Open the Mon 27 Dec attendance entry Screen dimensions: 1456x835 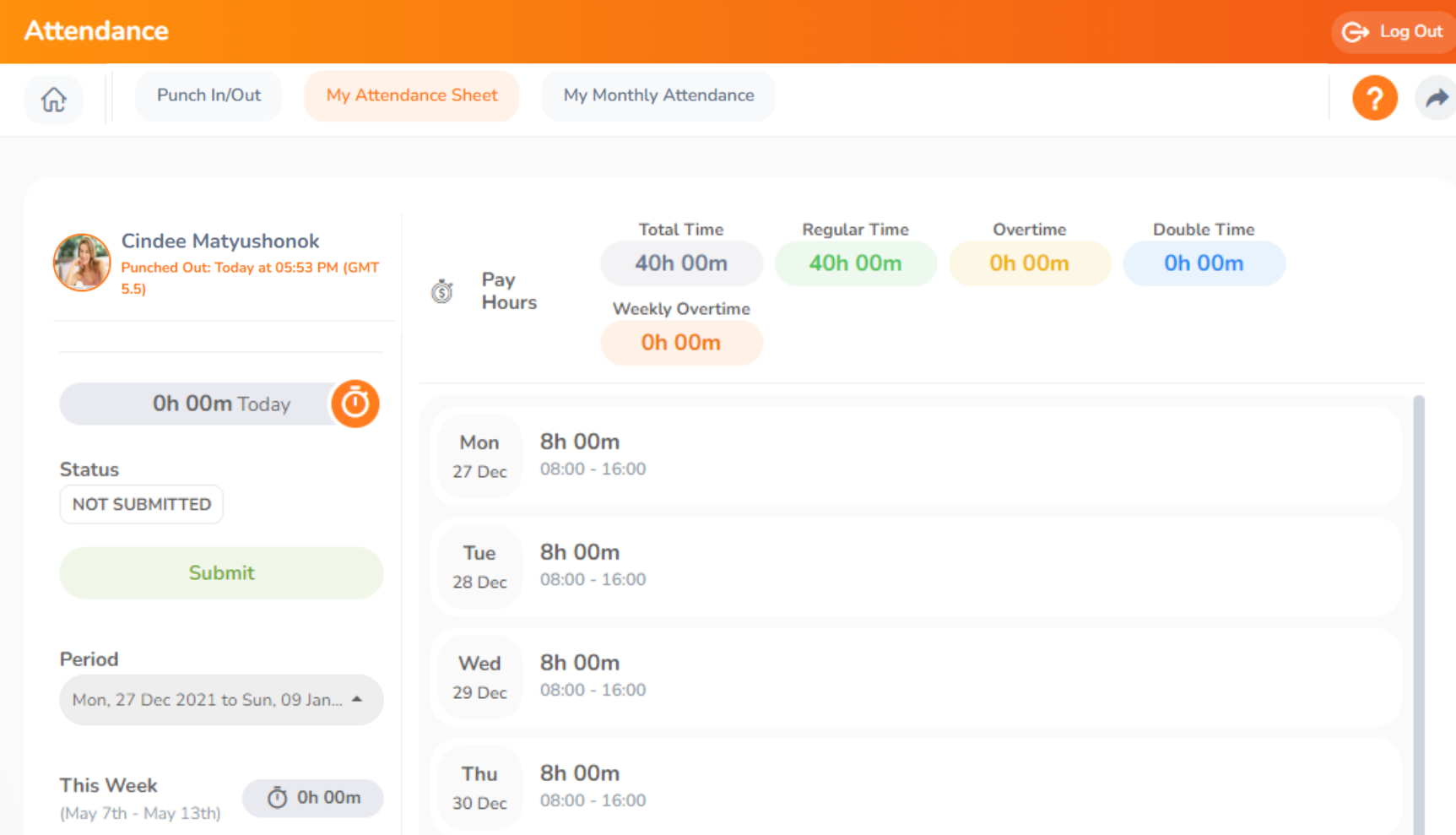(916, 456)
